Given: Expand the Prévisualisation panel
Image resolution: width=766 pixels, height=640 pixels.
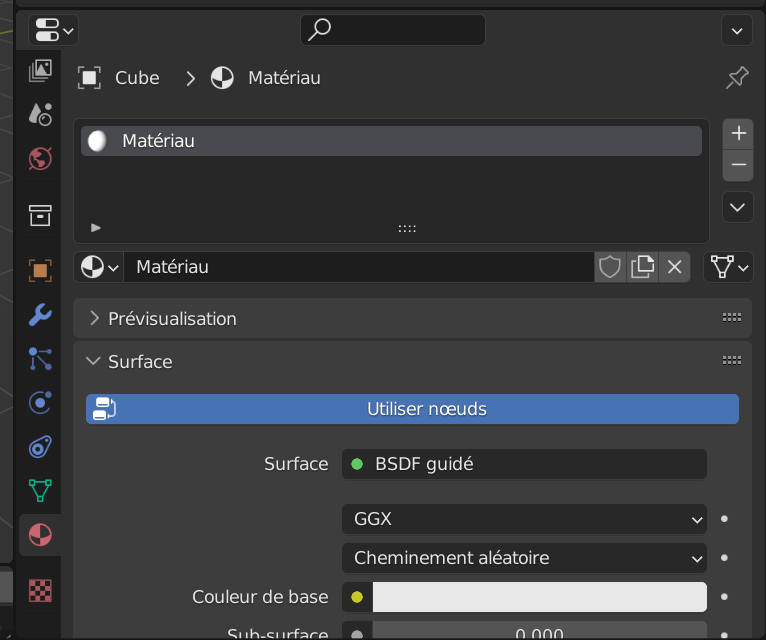Looking at the screenshot, I should pyautogui.click(x=172, y=319).
